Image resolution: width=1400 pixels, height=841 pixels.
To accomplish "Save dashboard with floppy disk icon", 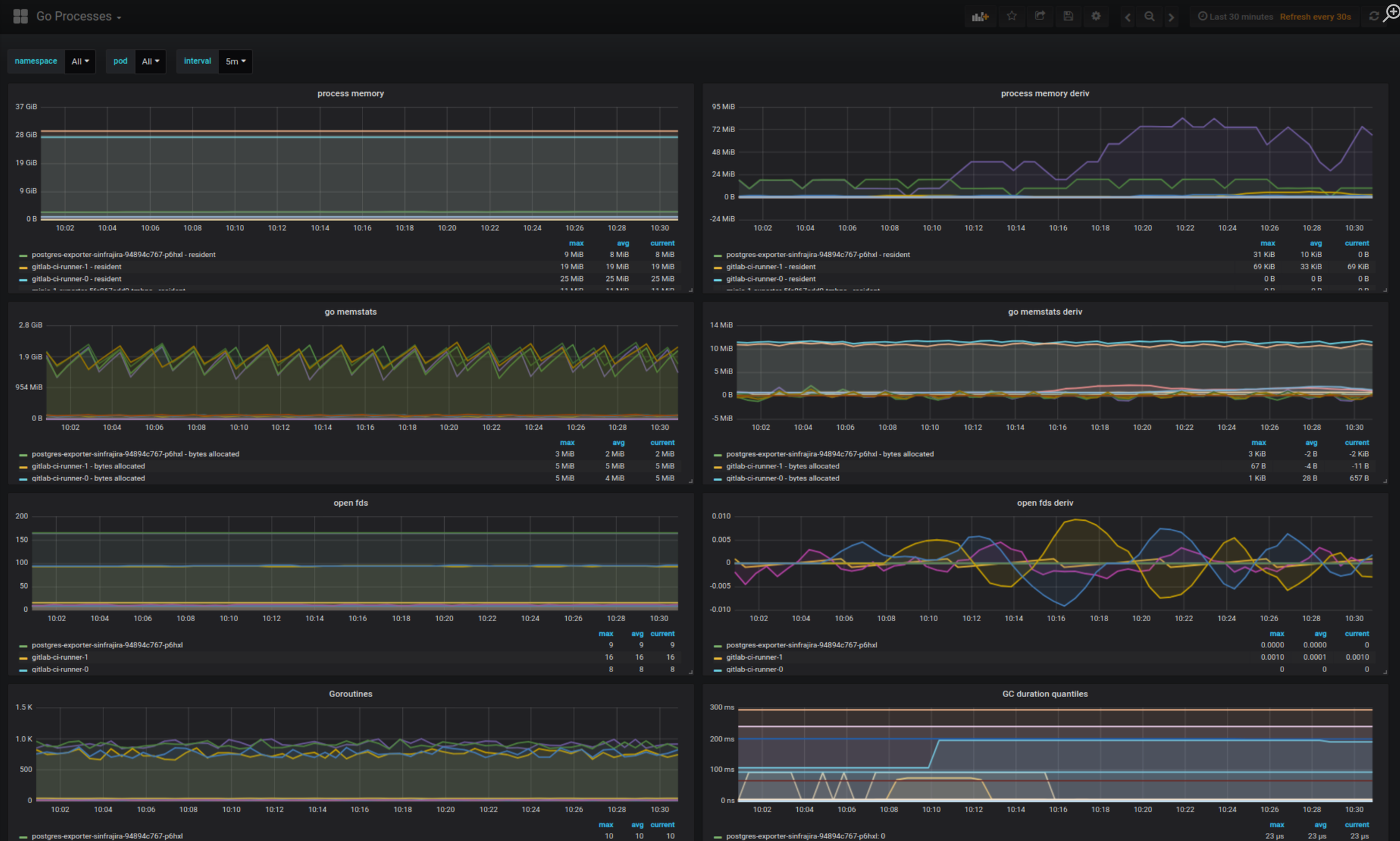I will (x=1068, y=16).
